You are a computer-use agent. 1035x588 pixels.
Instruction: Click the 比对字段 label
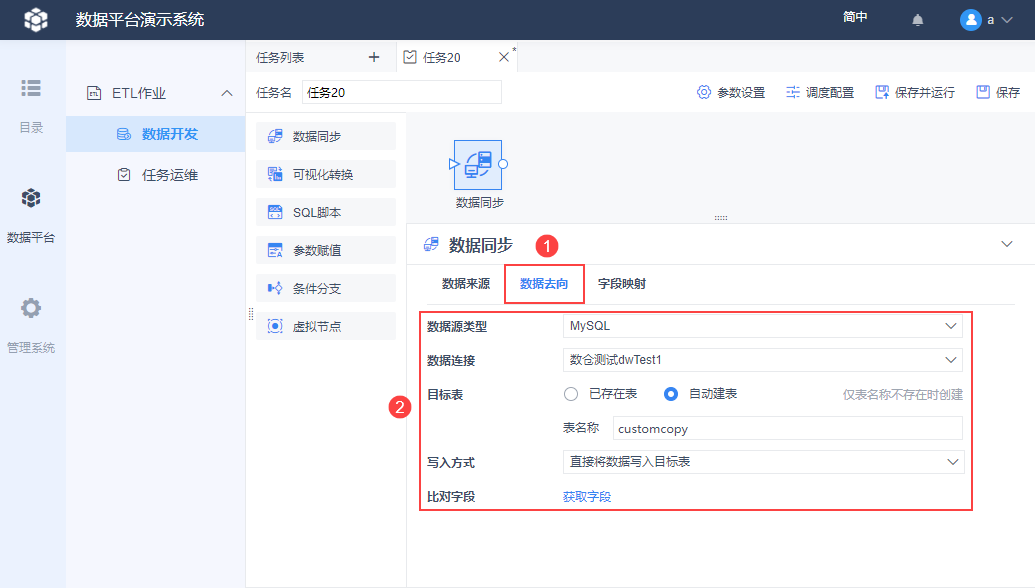pos(451,497)
